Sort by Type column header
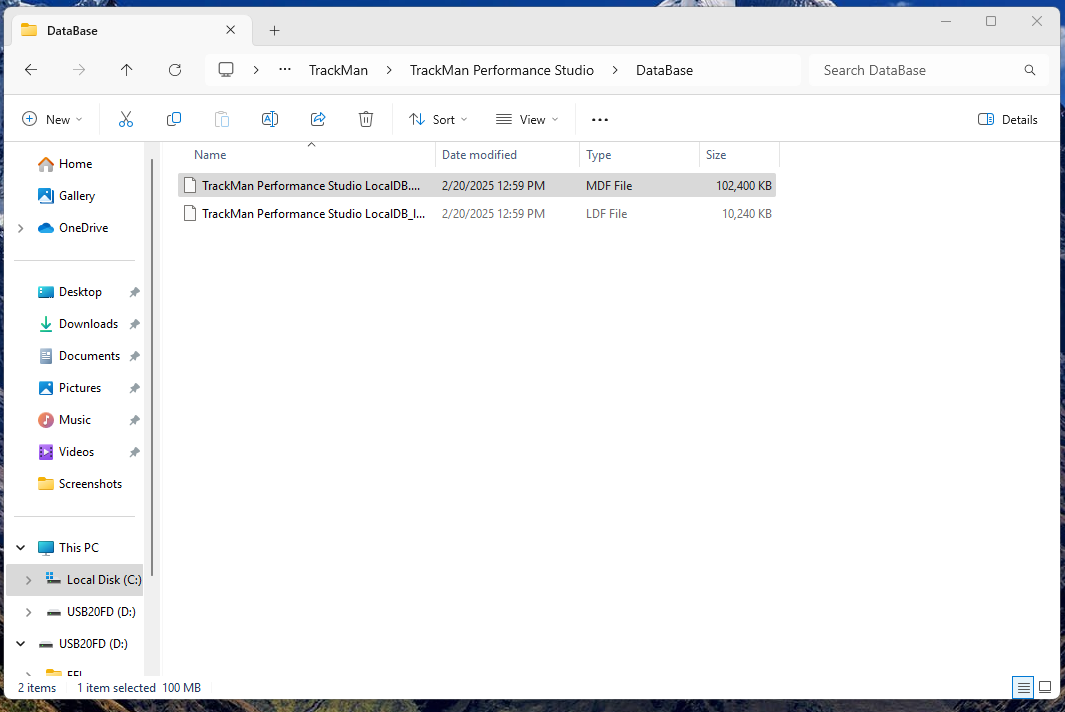The image size is (1065, 712). point(639,155)
